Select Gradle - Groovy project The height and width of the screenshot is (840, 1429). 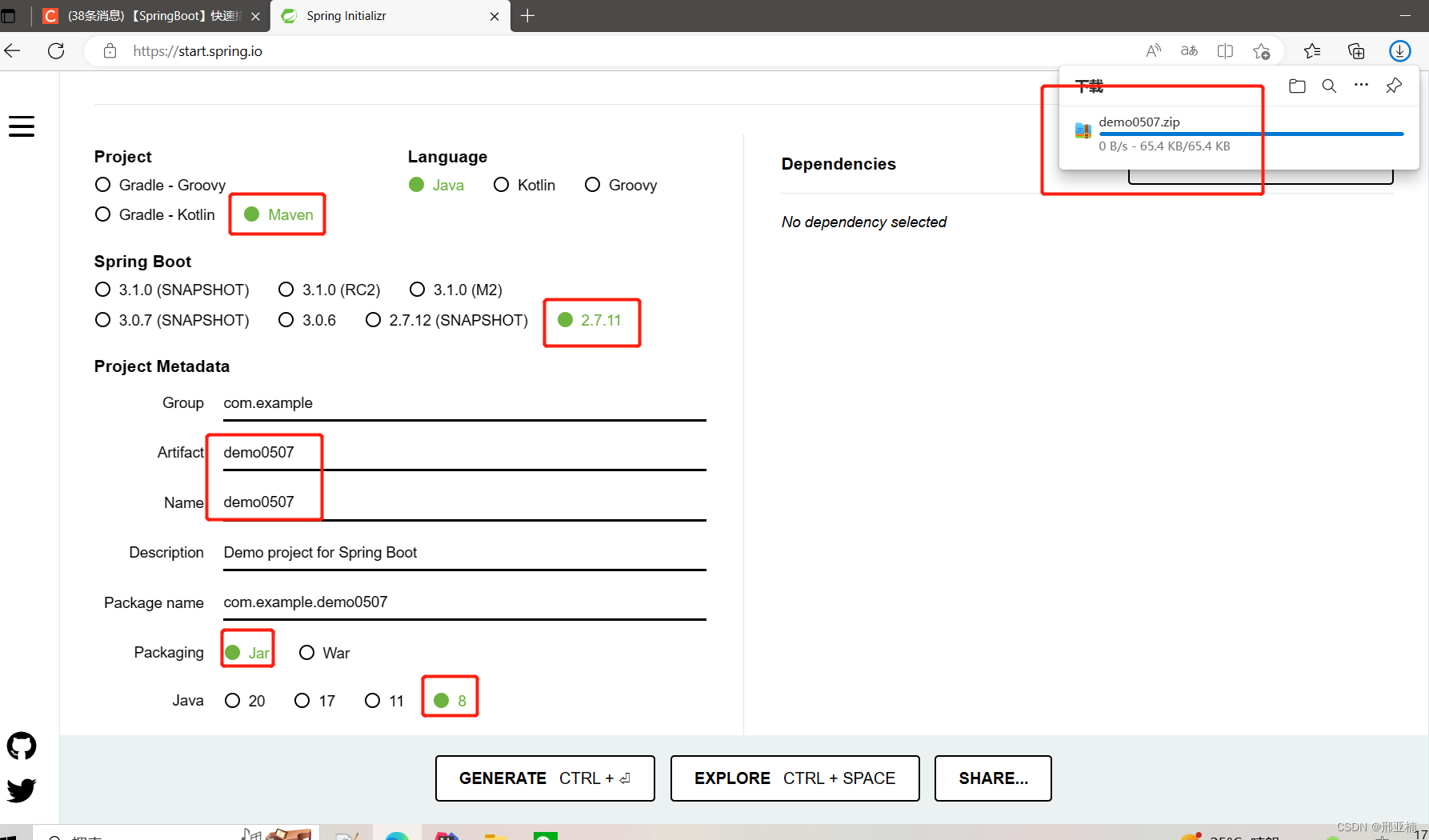[160, 185]
